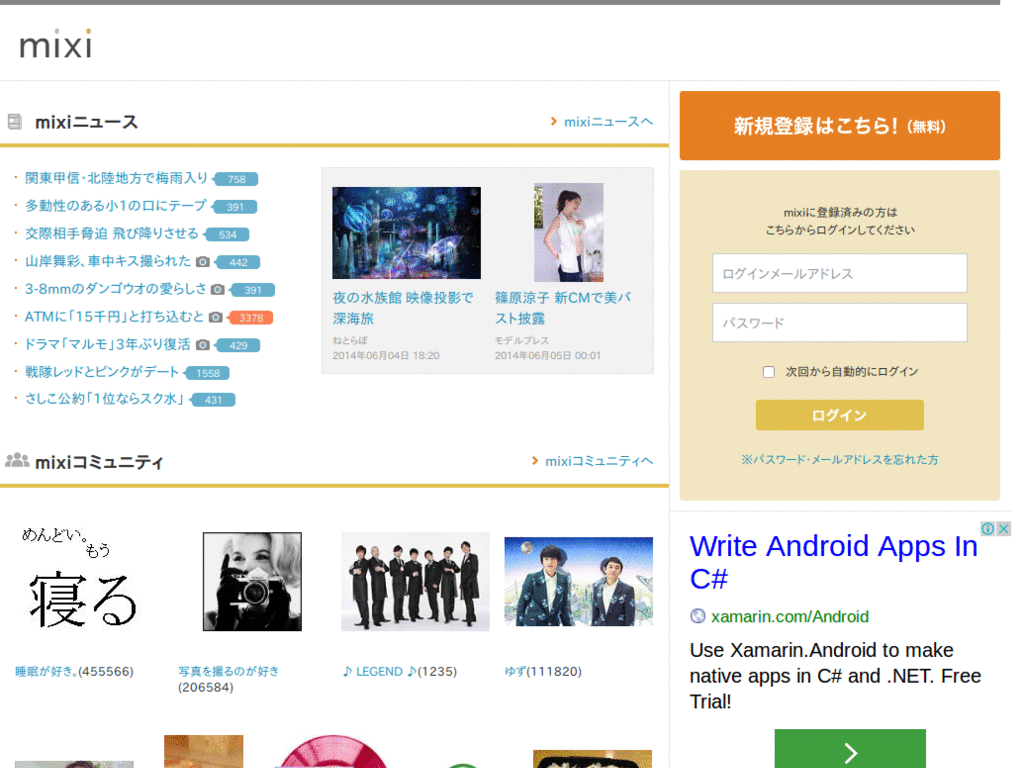
Task: Open the 758 comment count badge
Action: pos(236,179)
